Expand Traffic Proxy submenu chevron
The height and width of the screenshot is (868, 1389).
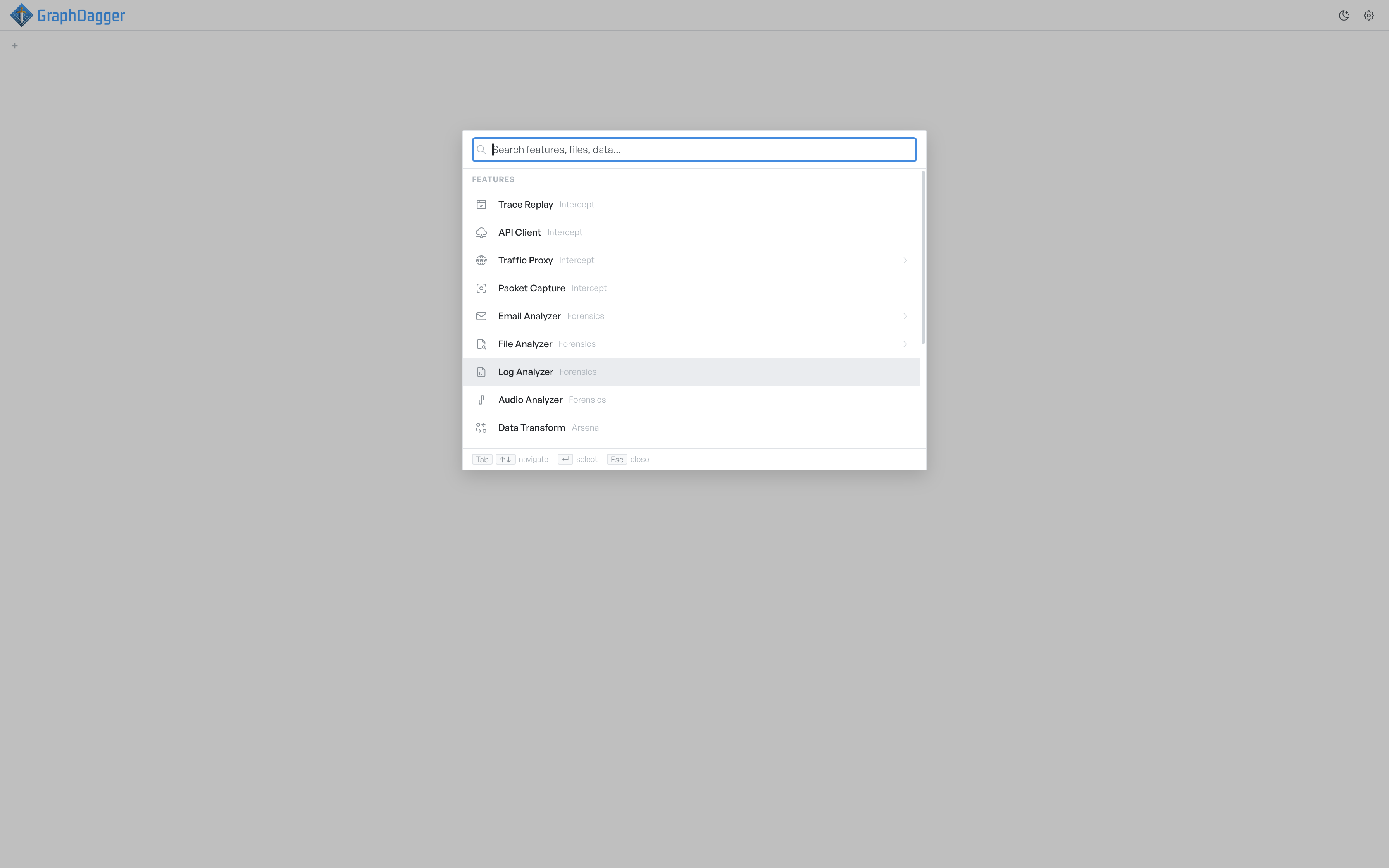coord(905,261)
